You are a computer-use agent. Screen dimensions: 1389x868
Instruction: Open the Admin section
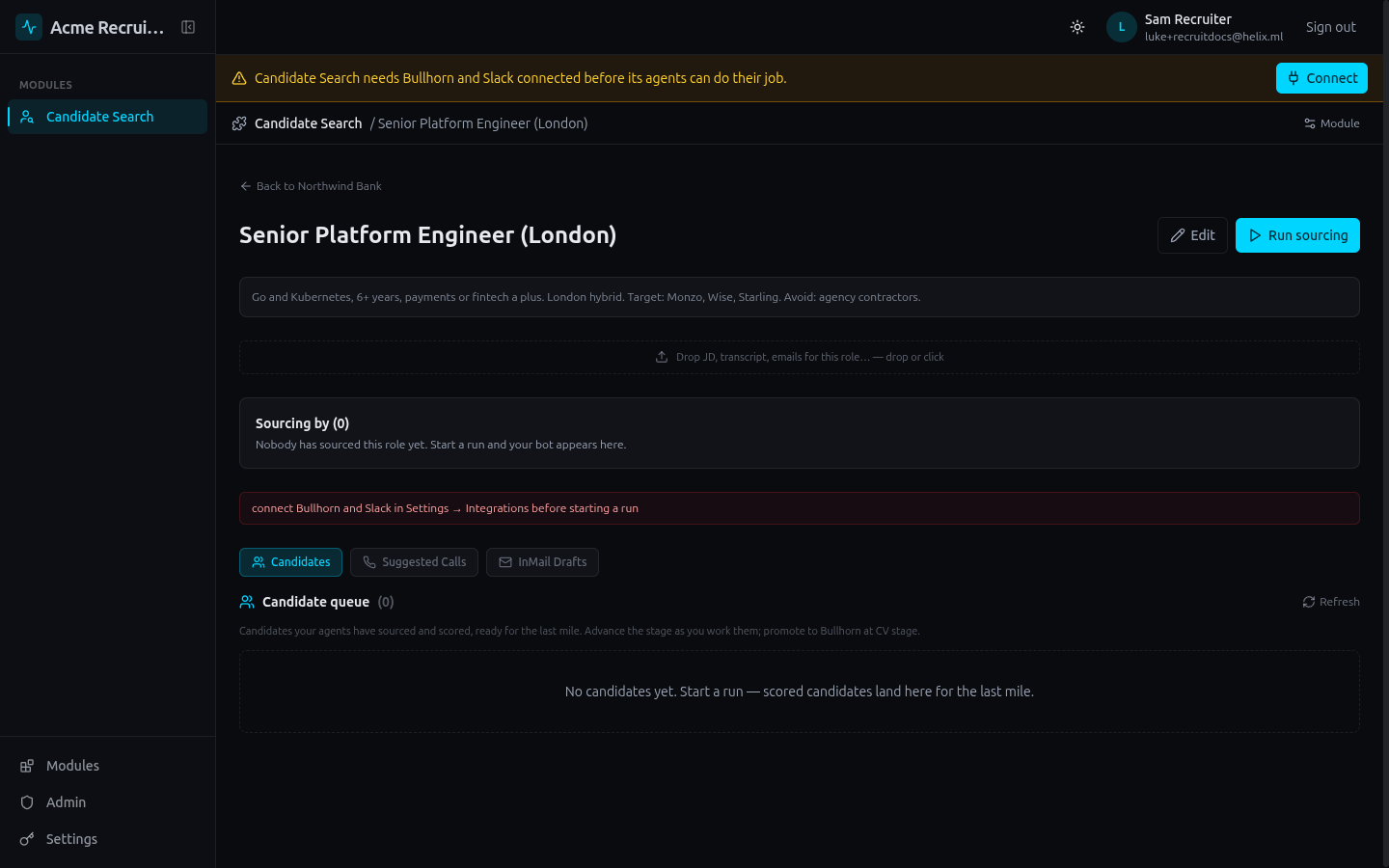coord(107,802)
